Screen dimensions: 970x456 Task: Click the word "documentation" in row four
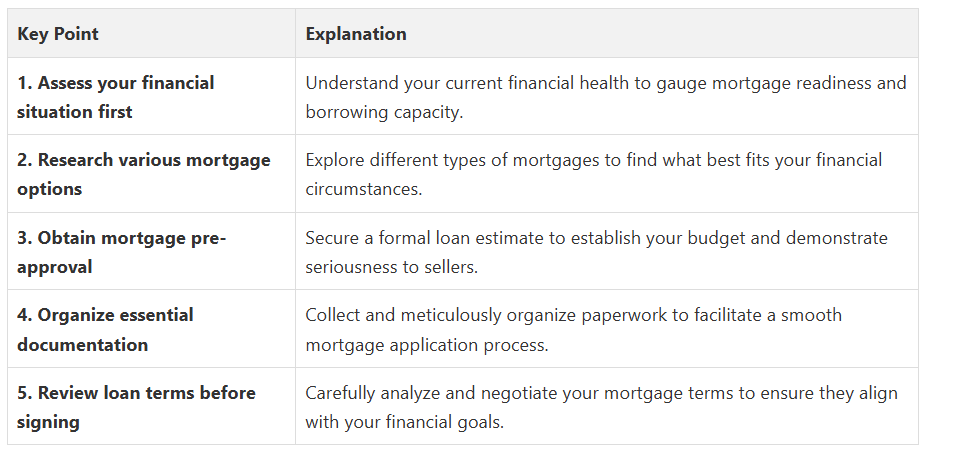(83, 344)
